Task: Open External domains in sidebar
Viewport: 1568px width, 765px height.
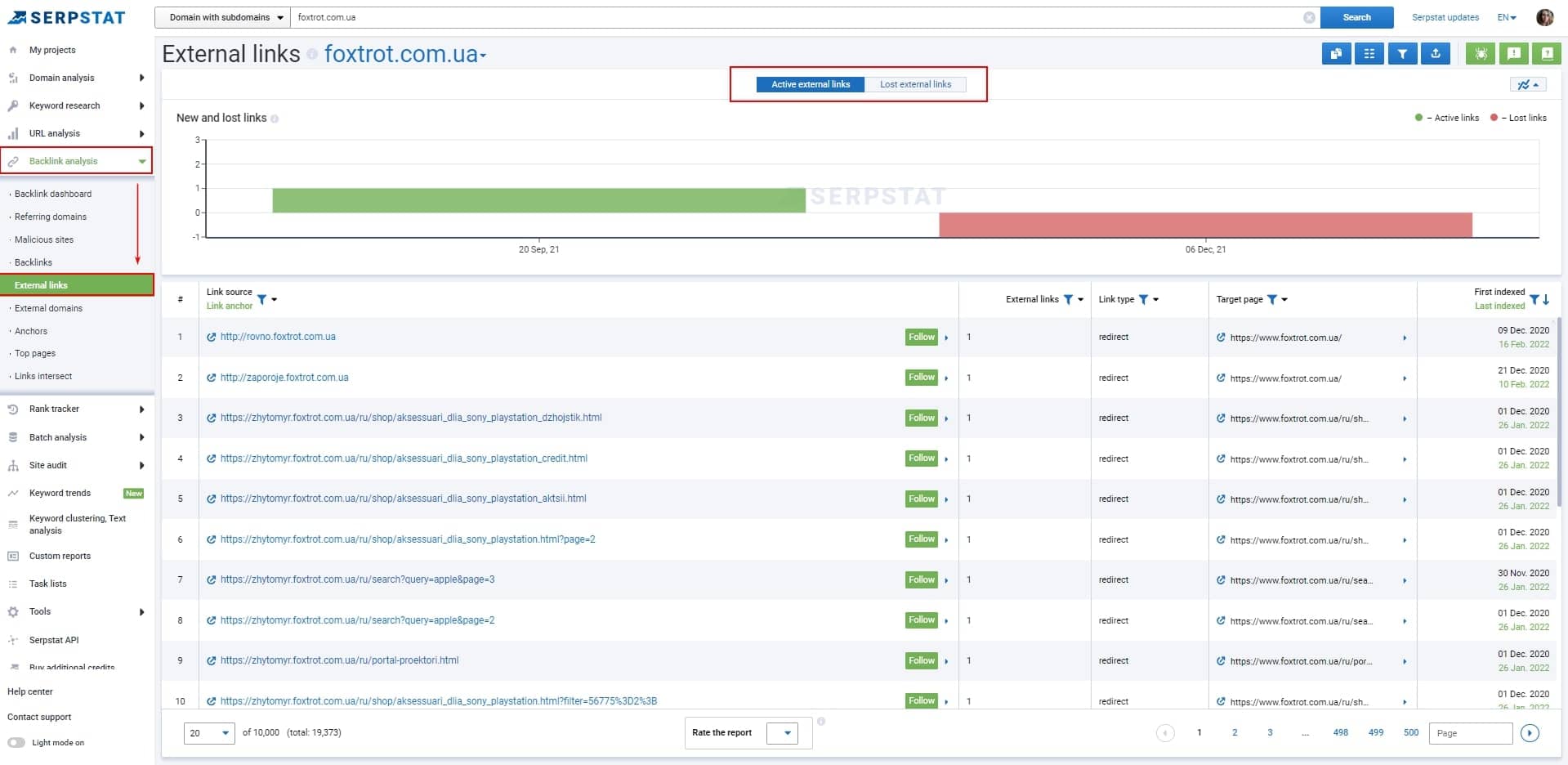Action: click(x=48, y=308)
